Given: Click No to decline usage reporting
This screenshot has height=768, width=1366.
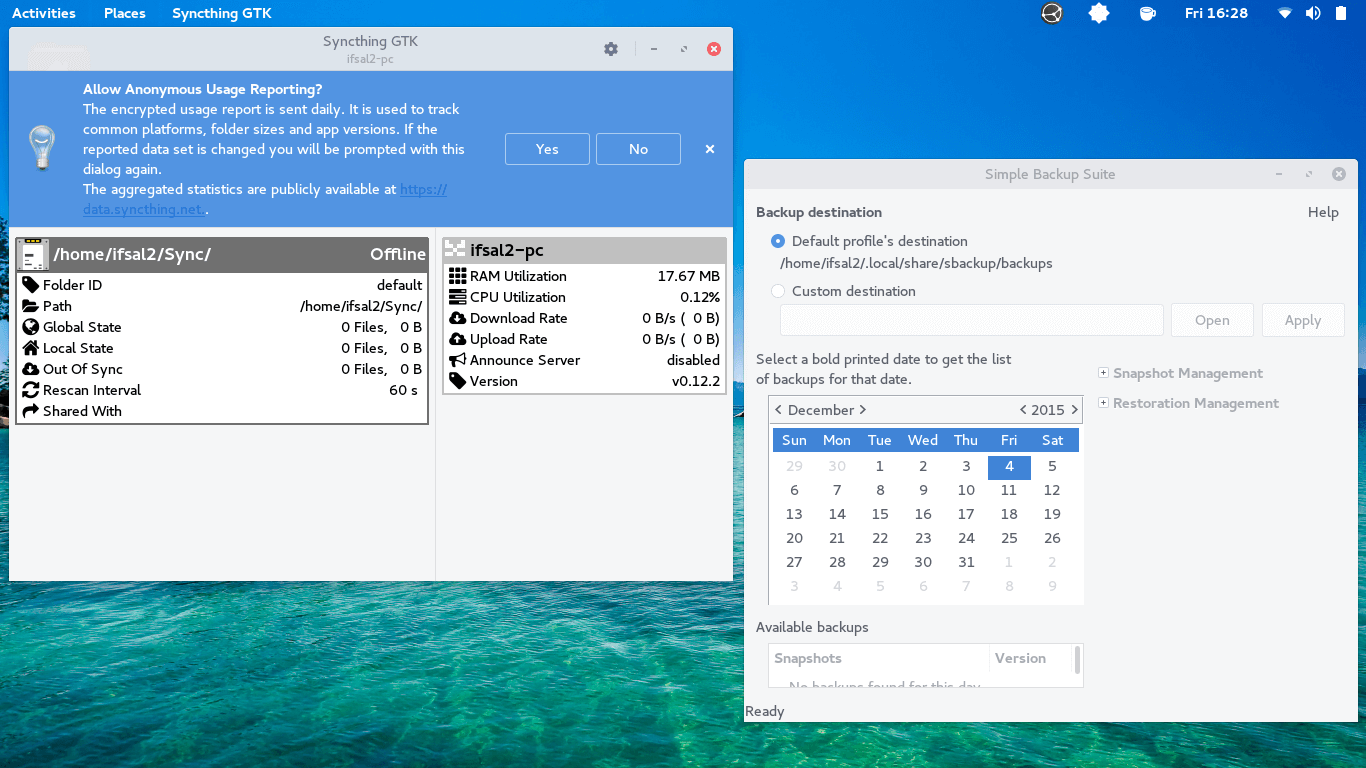Looking at the screenshot, I should [x=638, y=149].
